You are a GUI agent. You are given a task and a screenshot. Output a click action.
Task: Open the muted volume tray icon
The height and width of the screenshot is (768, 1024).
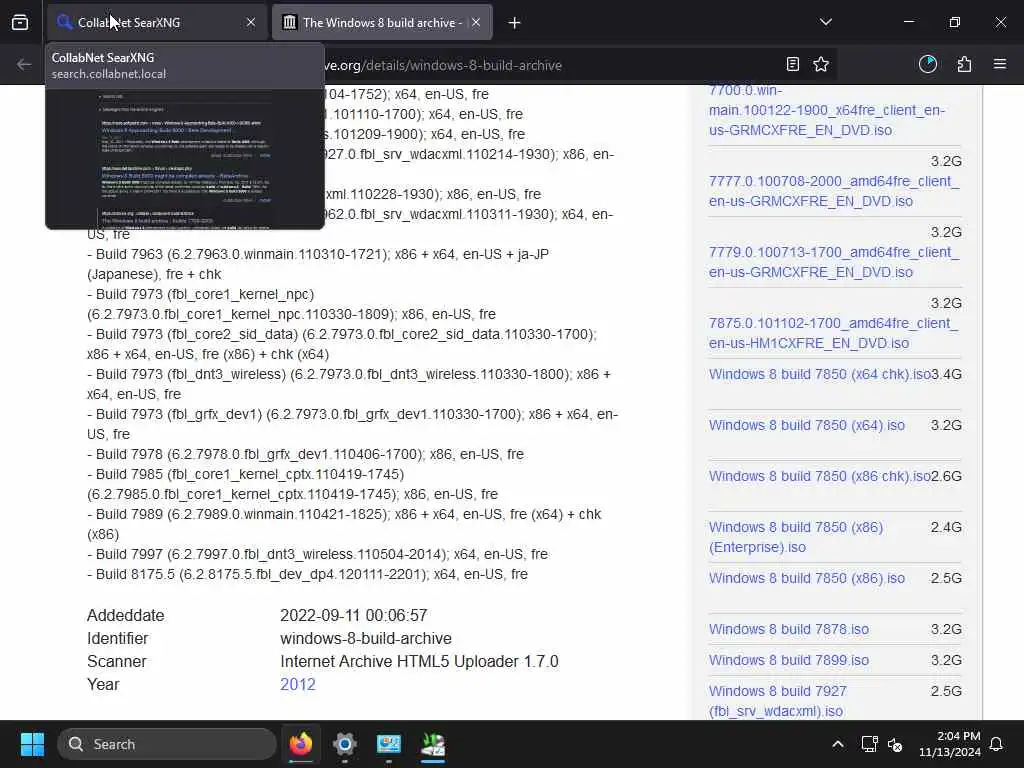coord(895,744)
